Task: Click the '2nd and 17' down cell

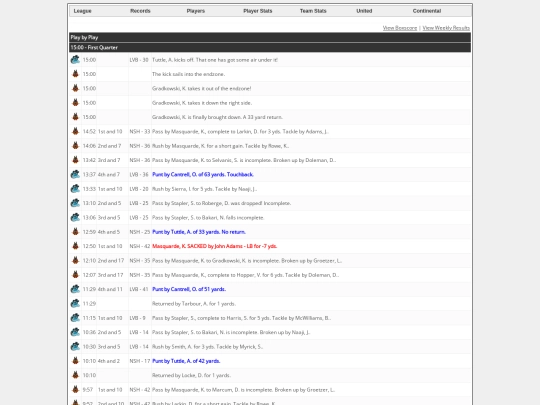Action: pos(111,261)
